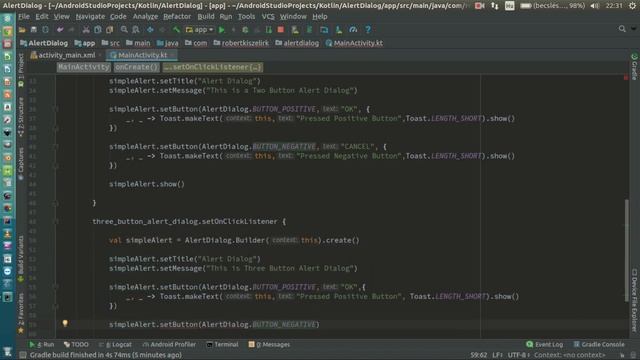Click the Cut scissors icon

pos(86,29)
